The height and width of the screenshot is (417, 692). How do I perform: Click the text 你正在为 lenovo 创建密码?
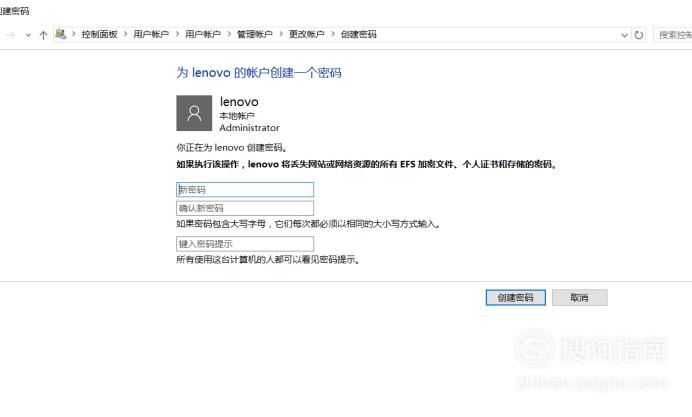point(232,147)
